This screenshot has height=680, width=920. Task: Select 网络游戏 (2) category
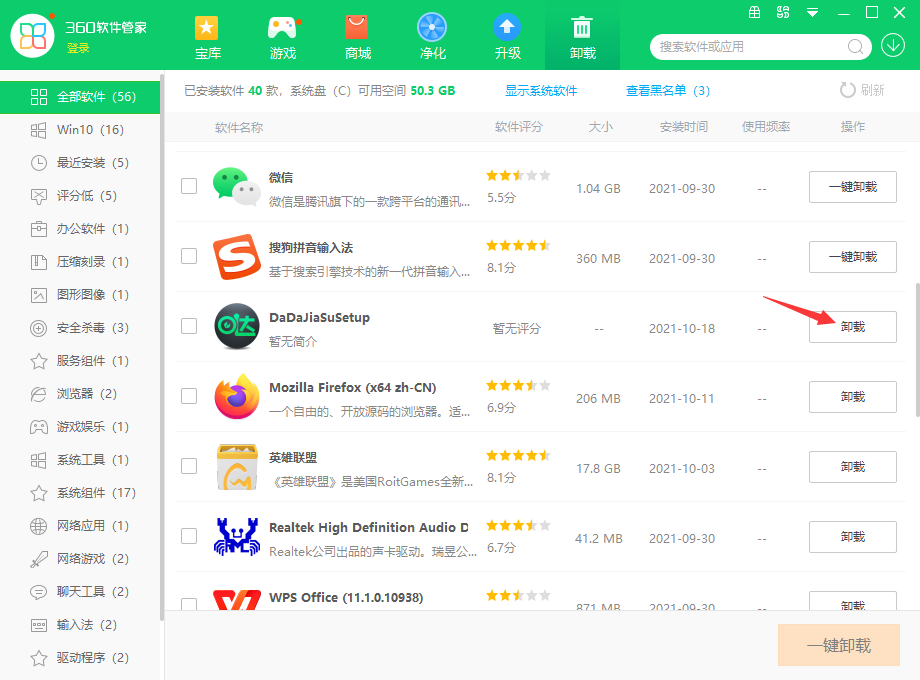click(80, 559)
